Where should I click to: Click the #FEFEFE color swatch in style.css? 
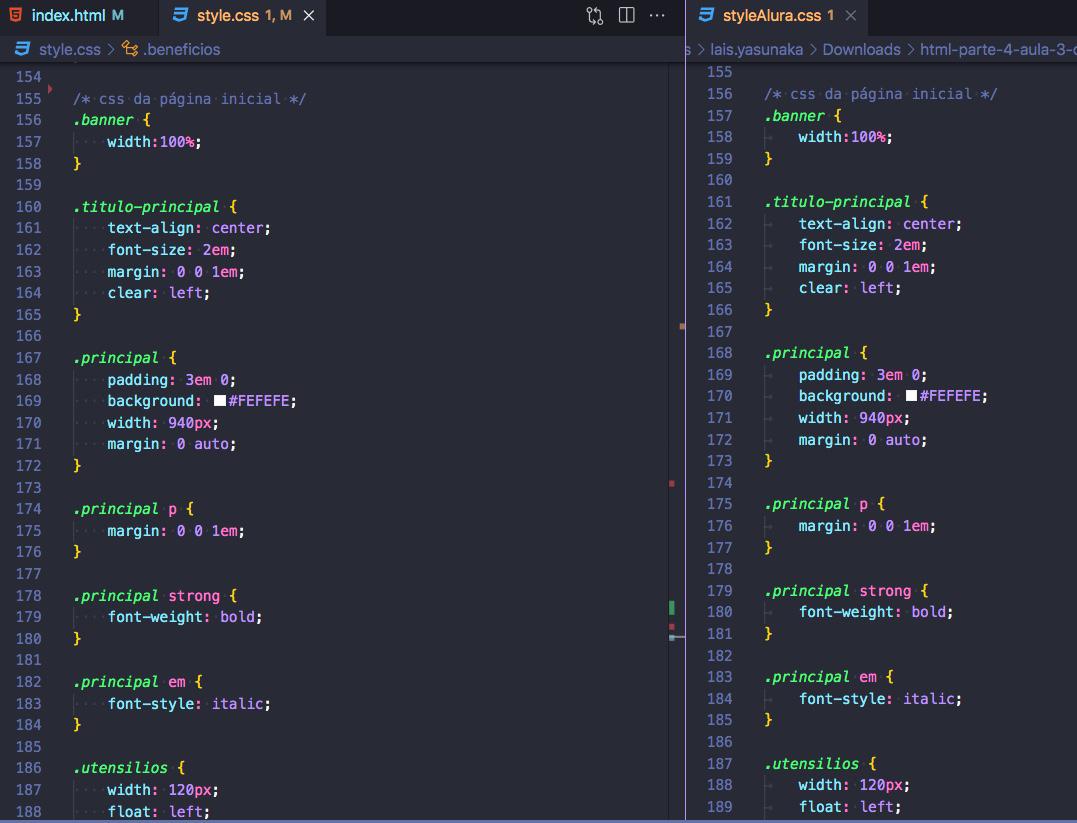[x=220, y=401]
